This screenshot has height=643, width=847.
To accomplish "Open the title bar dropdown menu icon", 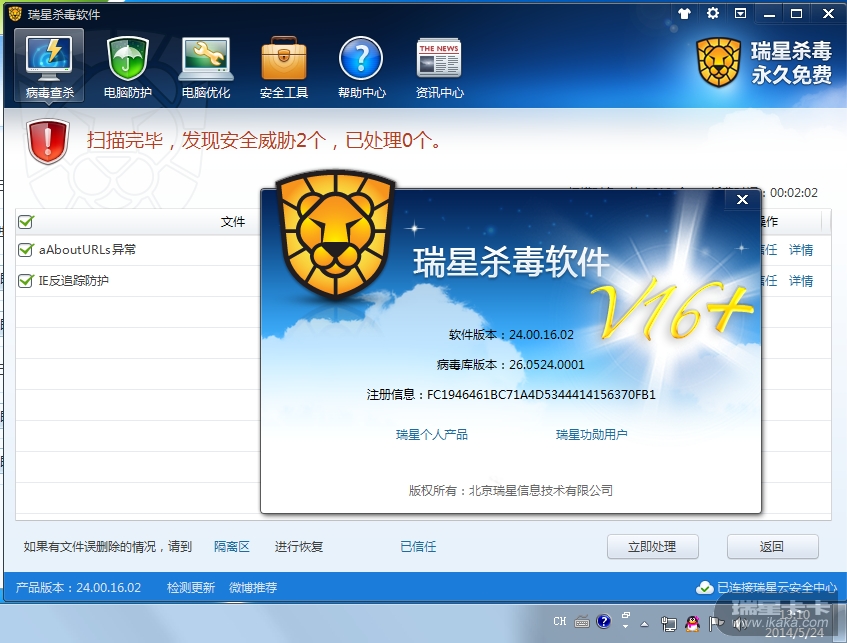I will click(x=741, y=13).
